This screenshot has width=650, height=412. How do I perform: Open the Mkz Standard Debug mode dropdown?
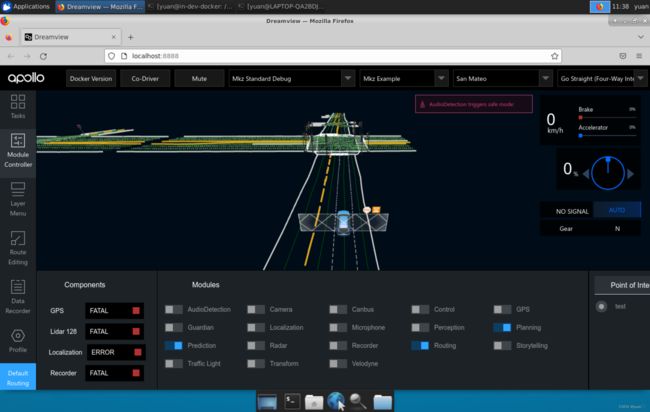coord(292,78)
